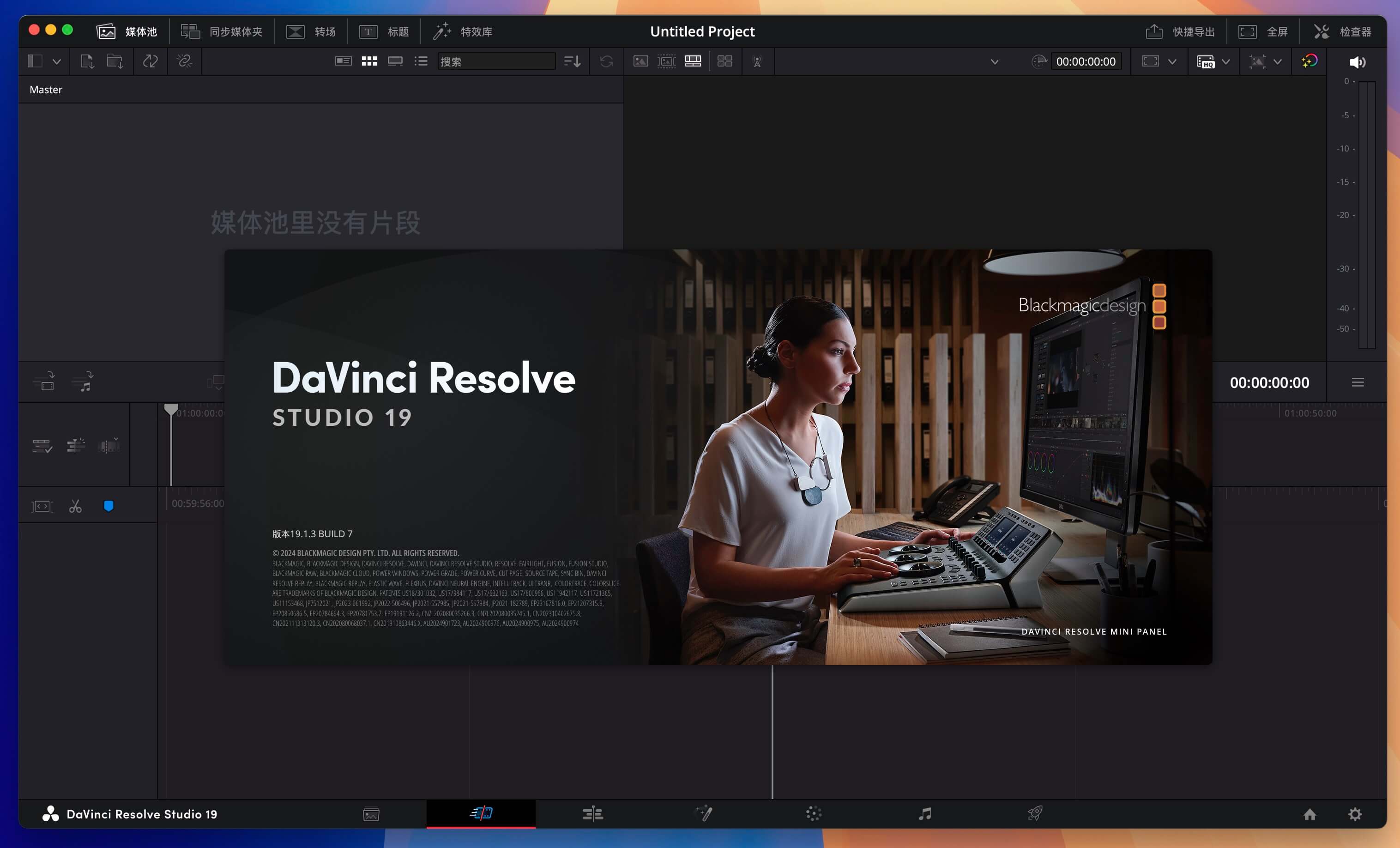Open the timeline hamburger options menu
This screenshot has height=848, width=1400.
tap(1358, 382)
